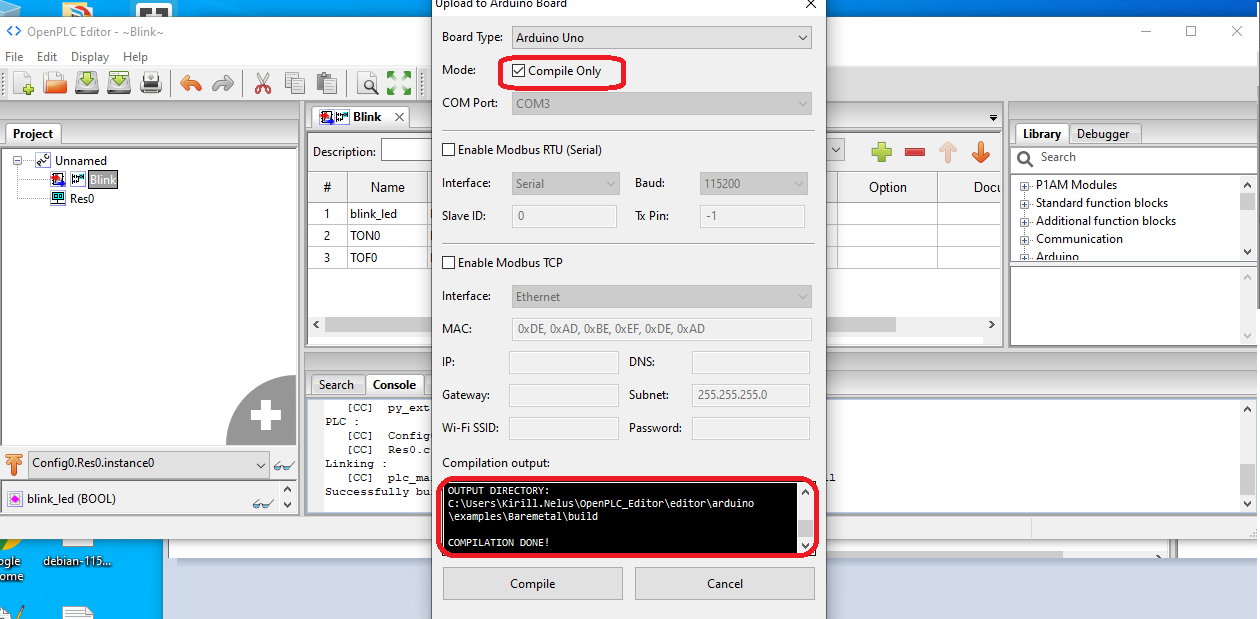Click the orange Move variable up arrow
The height and width of the screenshot is (619, 1260).
pyautogui.click(x=948, y=152)
